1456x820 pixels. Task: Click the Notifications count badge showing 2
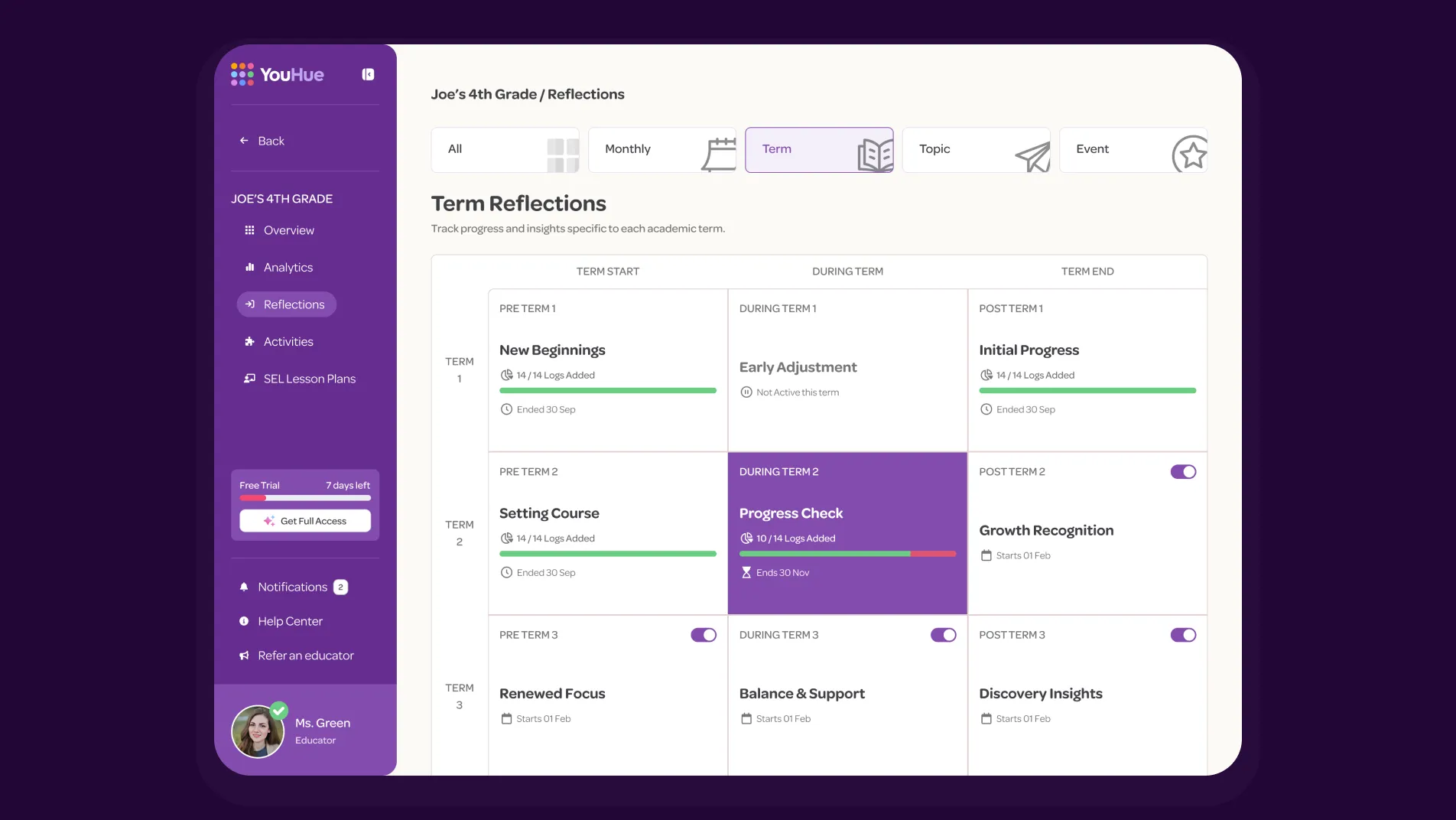click(x=341, y=587)
